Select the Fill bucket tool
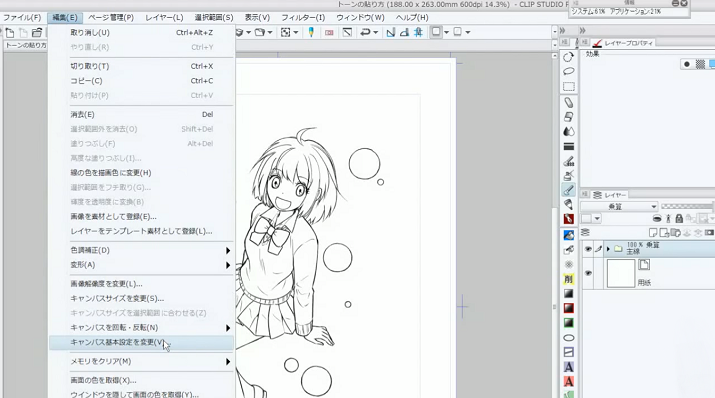This screenshot has height=398, width=715. [x=568, y=235]
